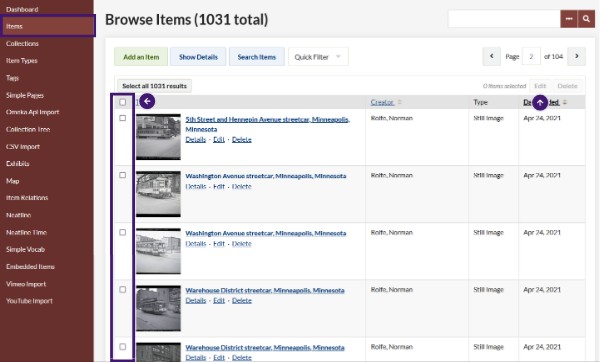The width and height of the screenshot is (600, 362).
Task: Check the 5th Street and Hennepin Avenue item box
Action: coord(122,118)
